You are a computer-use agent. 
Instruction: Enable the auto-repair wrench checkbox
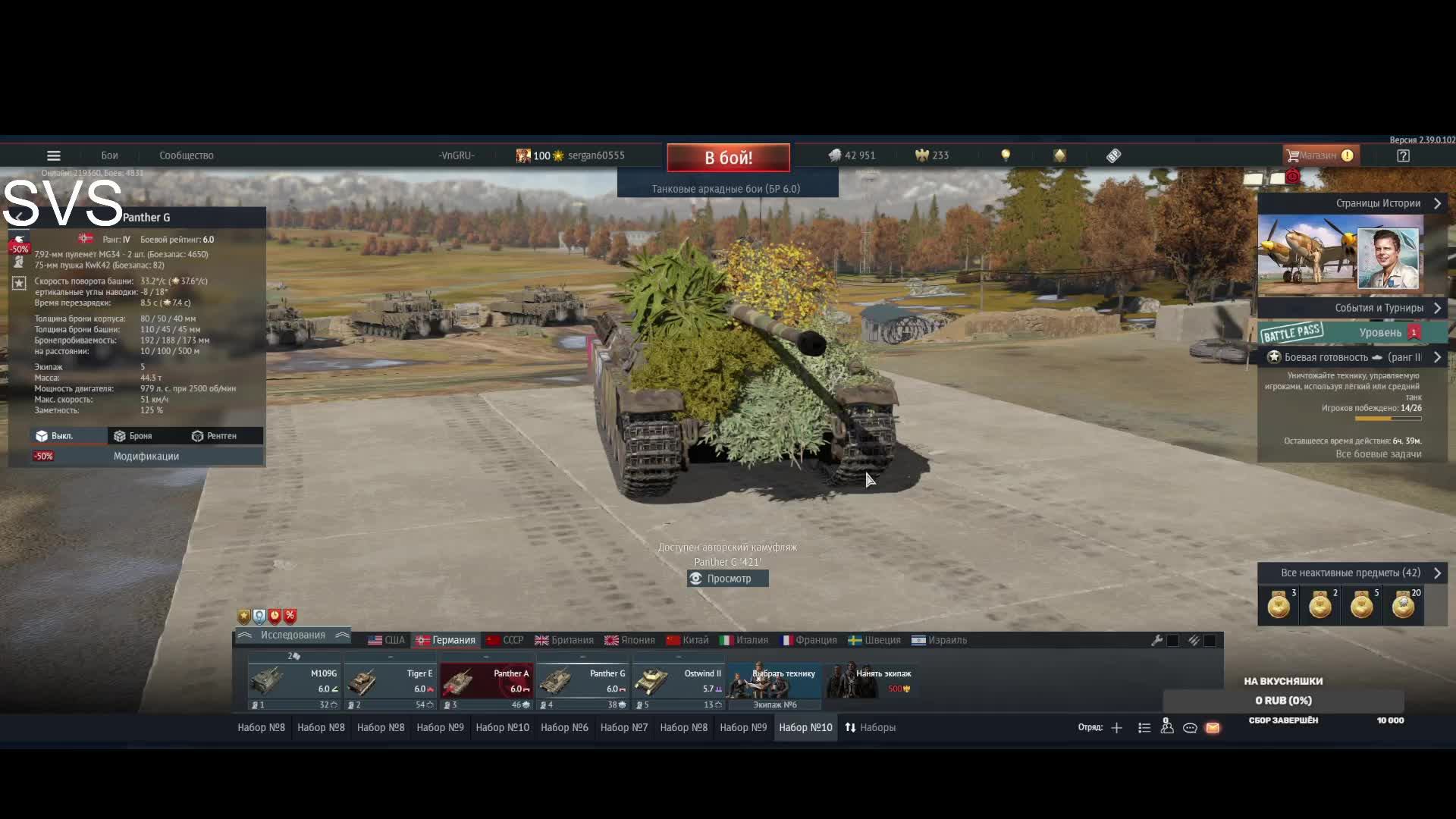click(x=1172, y=641)
